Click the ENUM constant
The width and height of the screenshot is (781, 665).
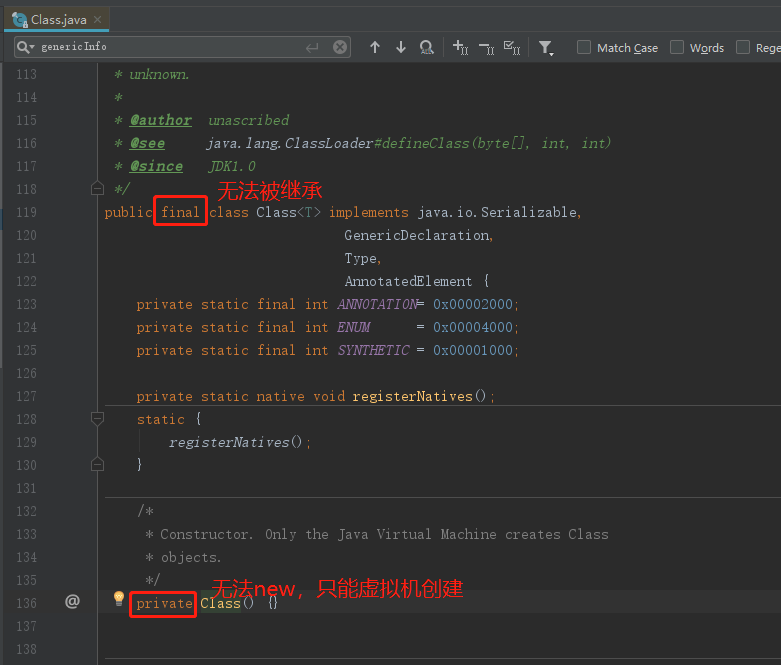(x=354, y=327)
